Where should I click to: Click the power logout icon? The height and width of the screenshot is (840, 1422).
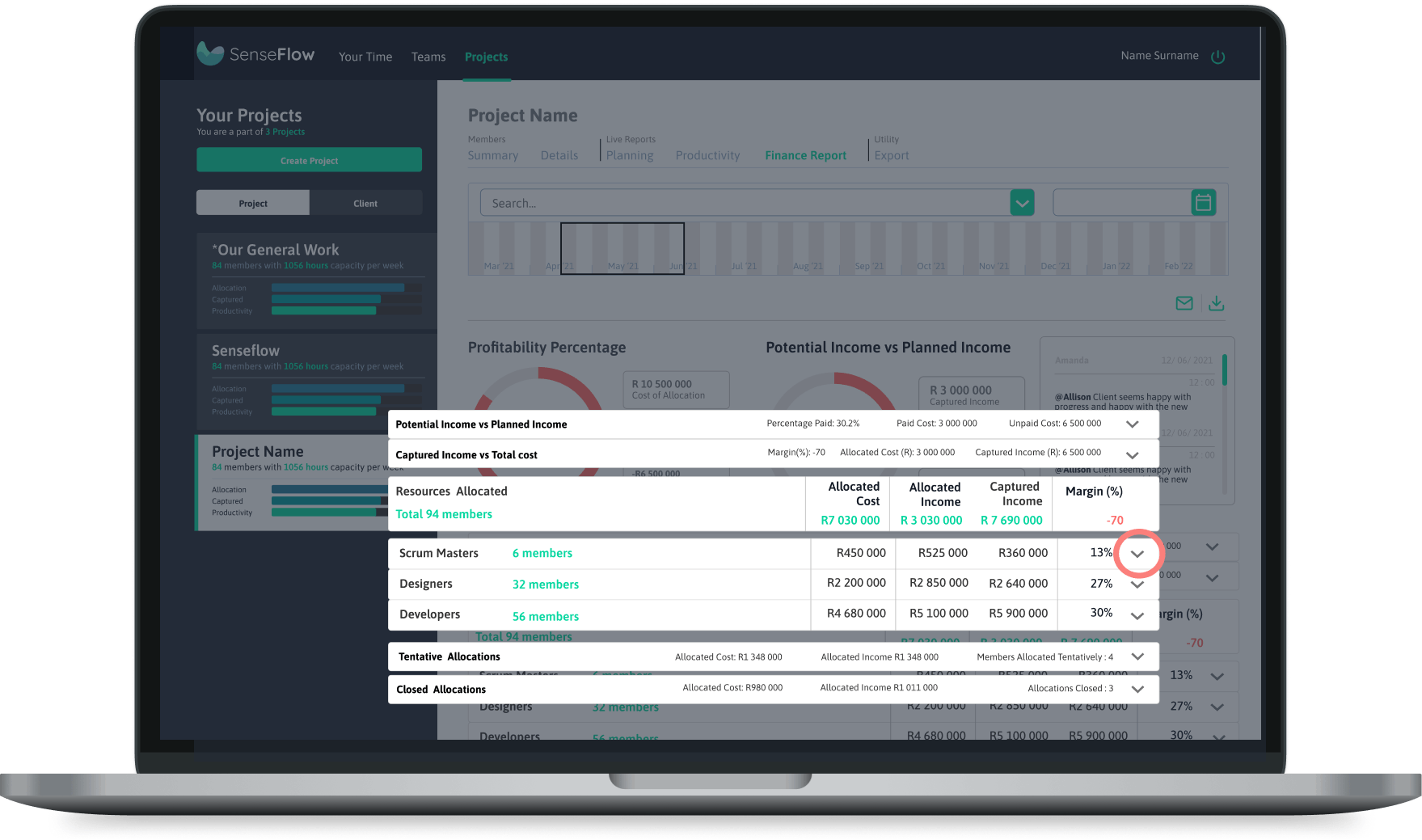1217,57
